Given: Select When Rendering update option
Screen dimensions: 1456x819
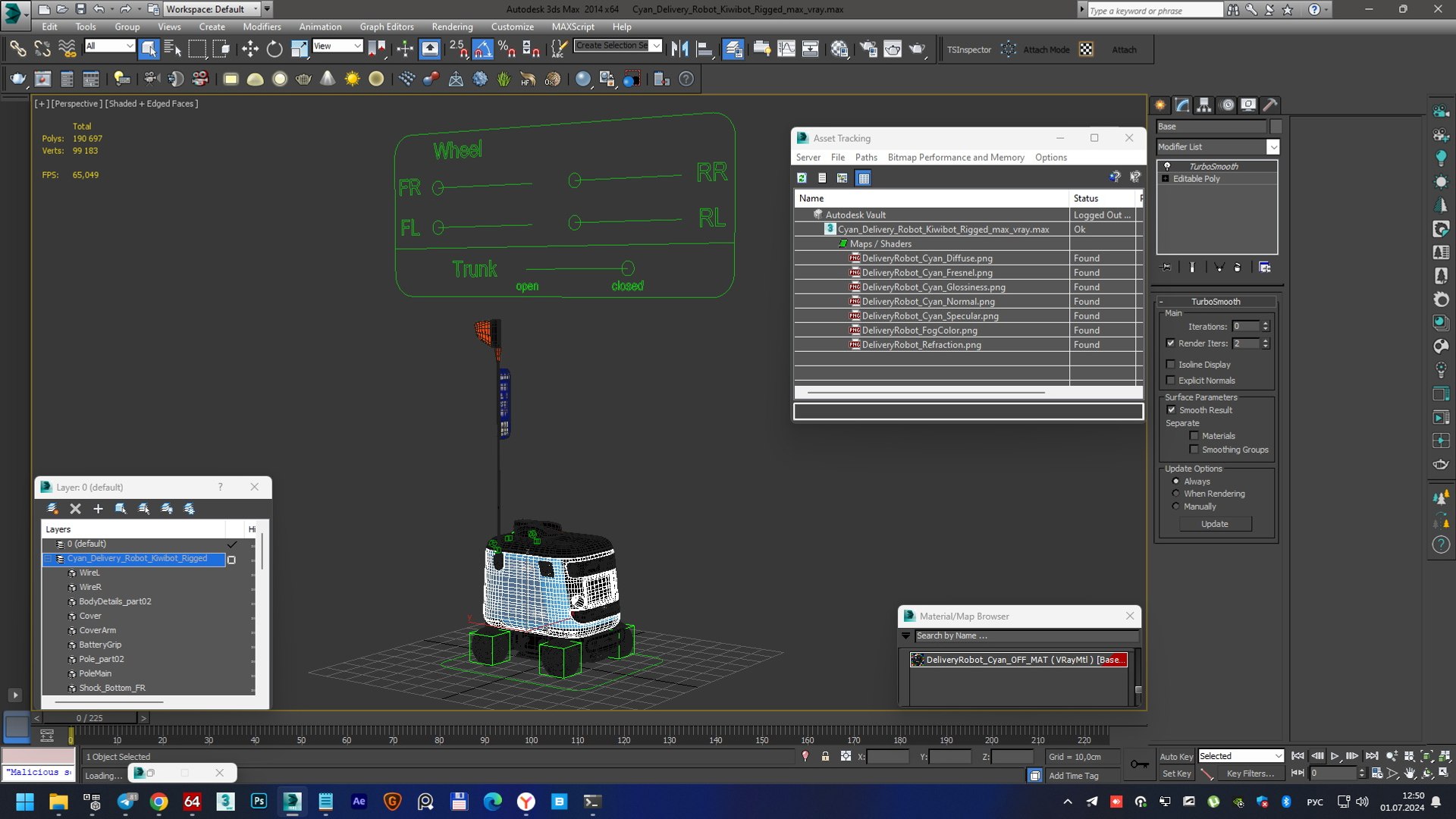Looking at the screenshot, I should (x=1176, y=494).
